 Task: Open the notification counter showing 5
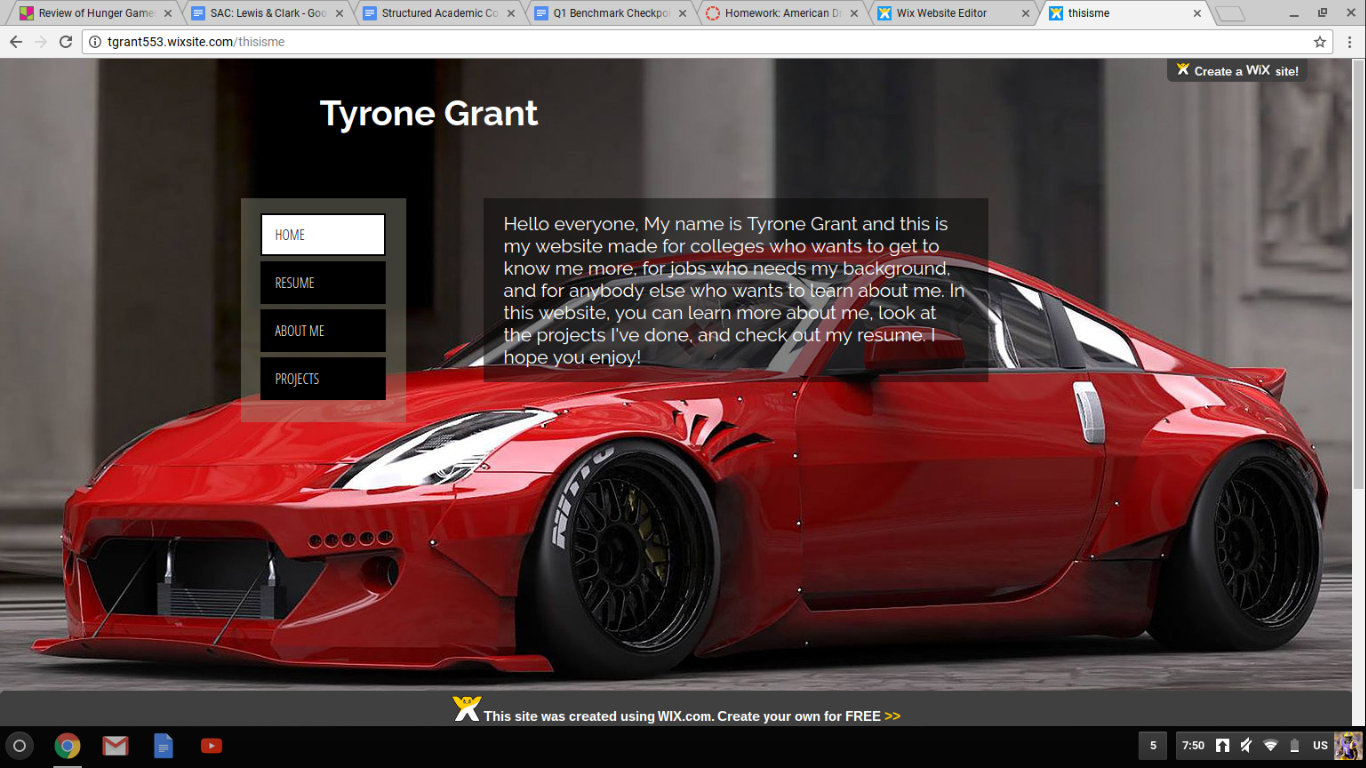tap(1152, 746)
